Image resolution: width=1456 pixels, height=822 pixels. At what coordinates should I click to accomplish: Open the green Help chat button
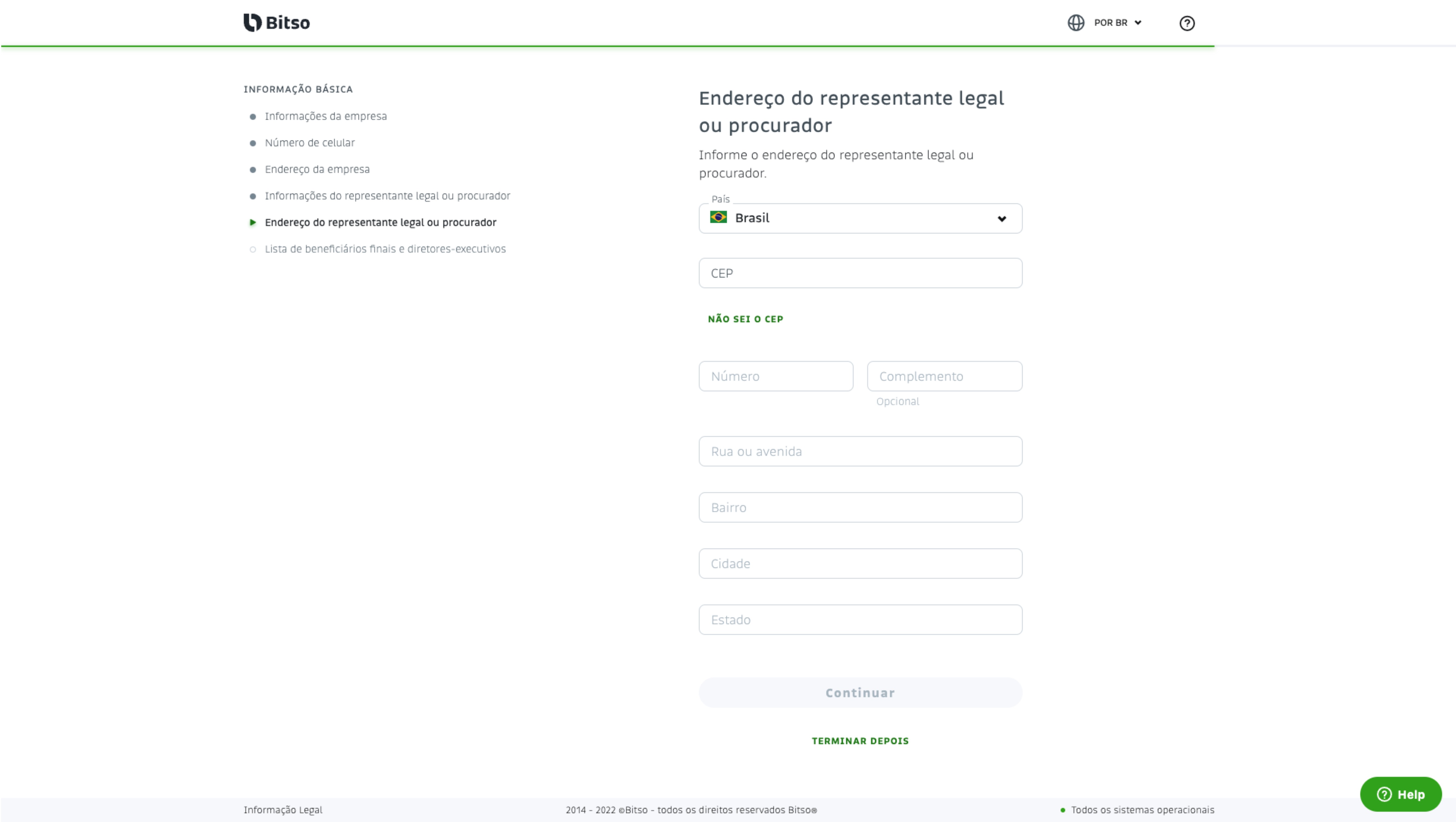1400,794
